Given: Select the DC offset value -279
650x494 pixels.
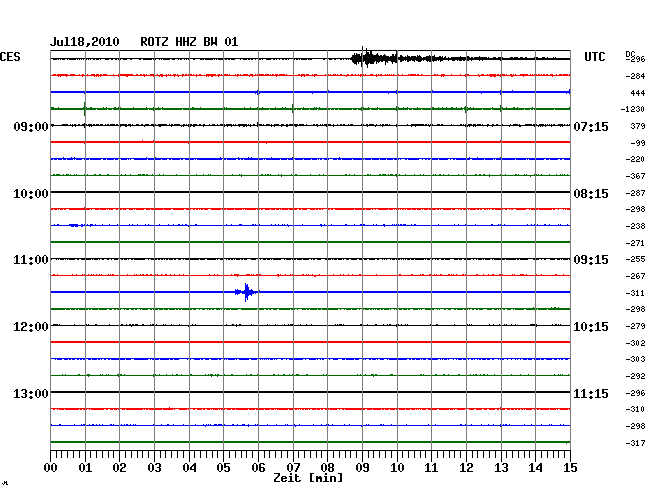Looking at the screenshot, I should pyautogui.click(x=635, y=326).
